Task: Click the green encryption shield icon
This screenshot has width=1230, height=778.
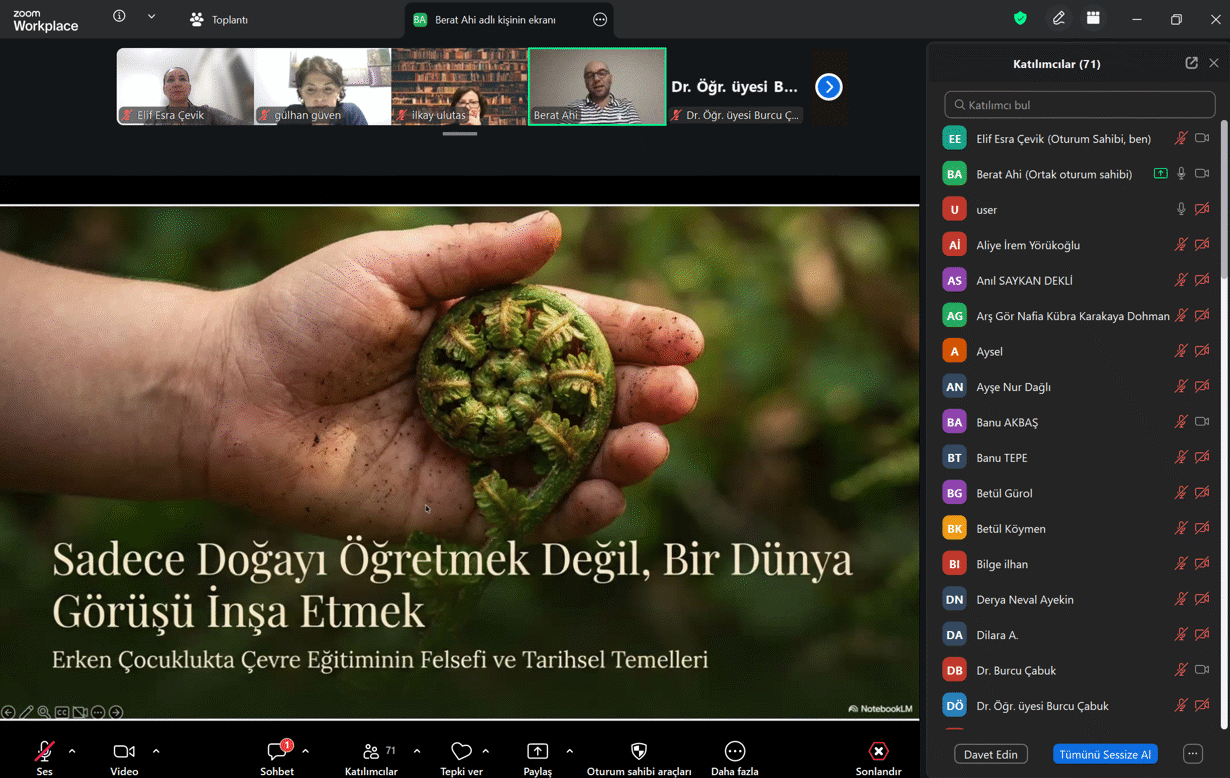Action: (1020, 18)
